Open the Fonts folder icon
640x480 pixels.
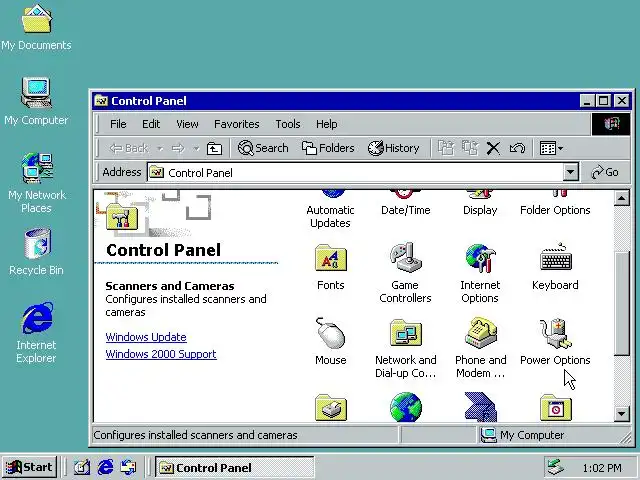(331, 258)
